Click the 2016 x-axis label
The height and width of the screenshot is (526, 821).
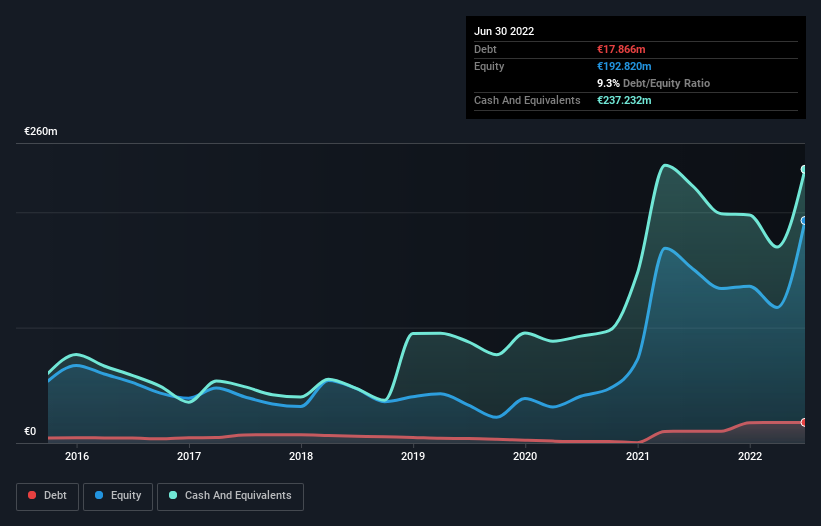[77, 456]
